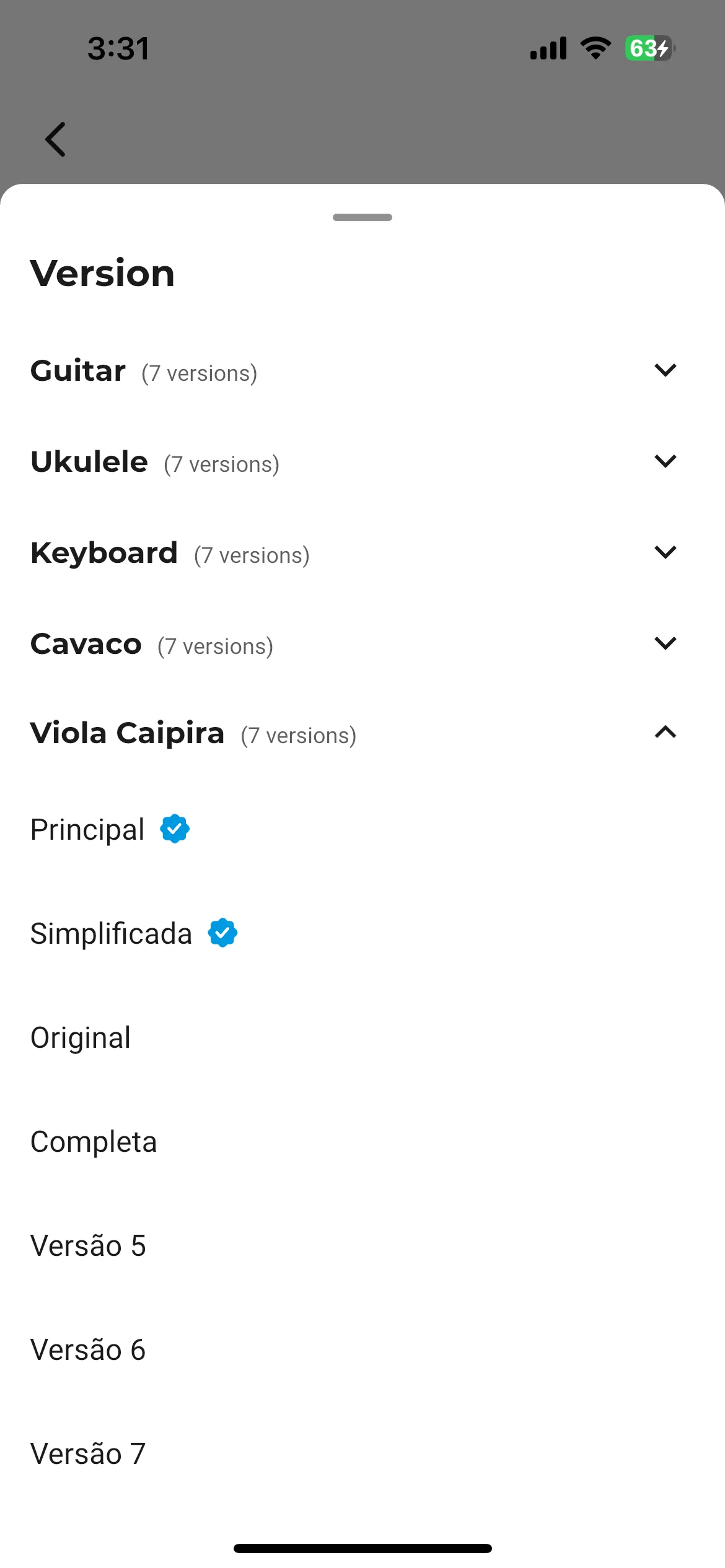Tap the back arrow icon
Image resolution: width=725 pixels, height=1568 pixels.
pyautogui.click(x=55, y=139)
